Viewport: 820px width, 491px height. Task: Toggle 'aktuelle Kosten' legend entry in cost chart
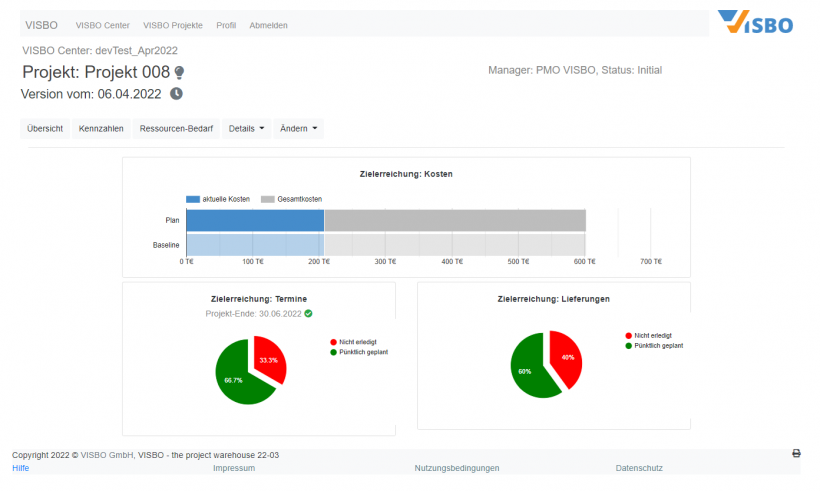(218, 199)
